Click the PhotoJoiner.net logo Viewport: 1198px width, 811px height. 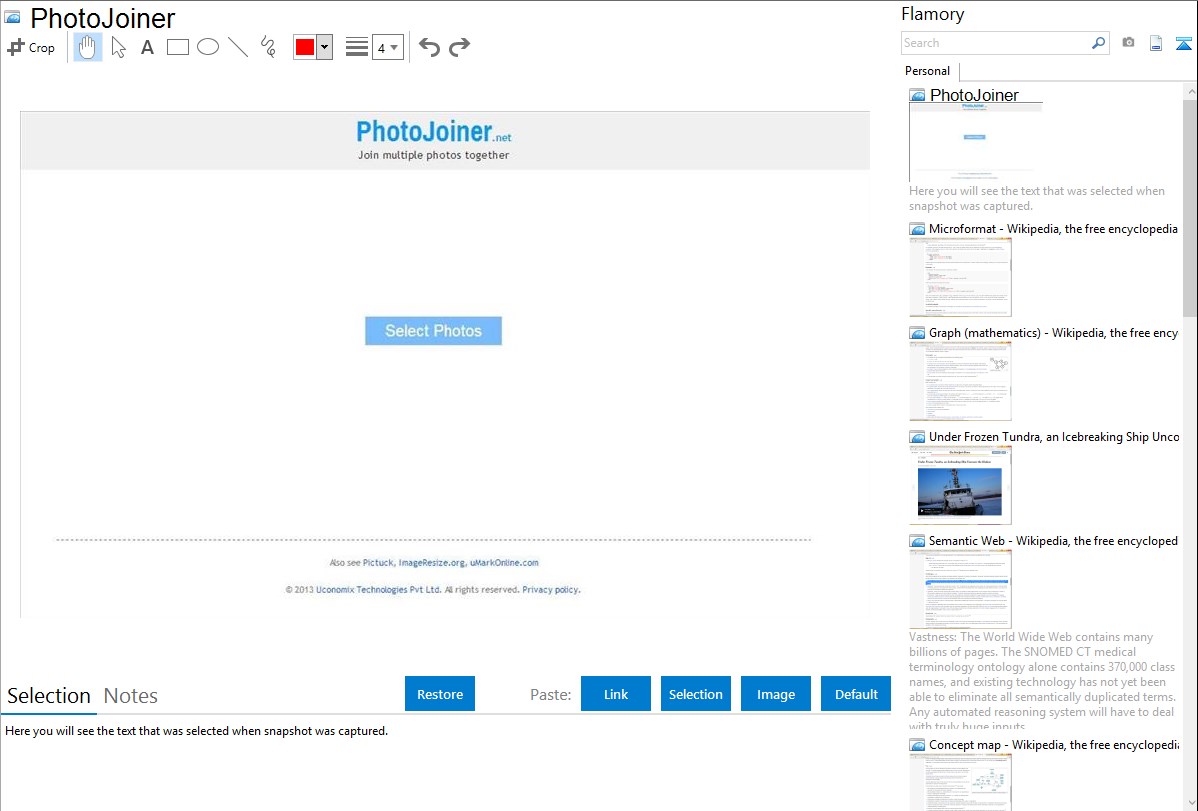click(433, 131)
